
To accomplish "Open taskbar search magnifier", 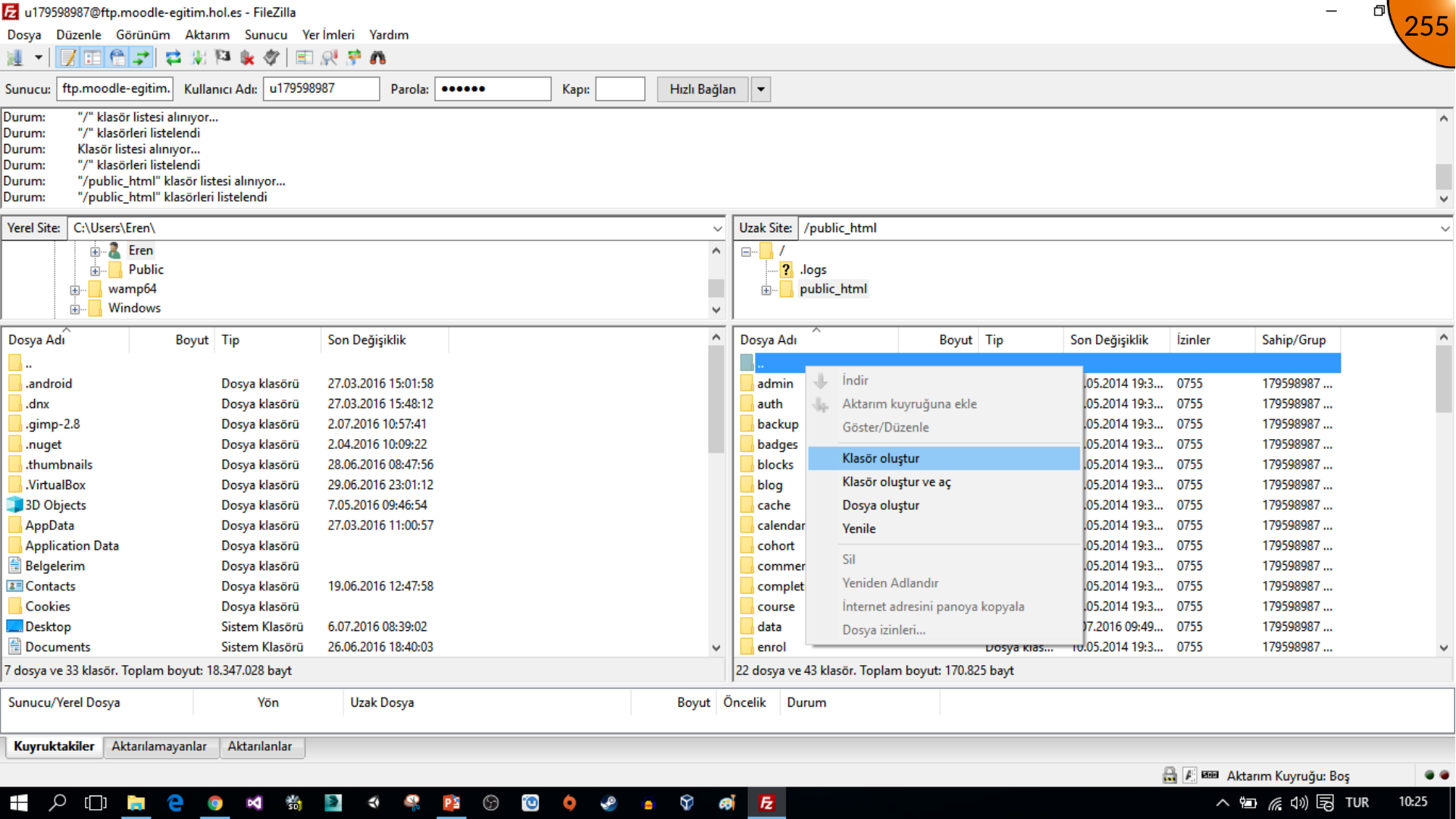I will [x=58, y=802].
